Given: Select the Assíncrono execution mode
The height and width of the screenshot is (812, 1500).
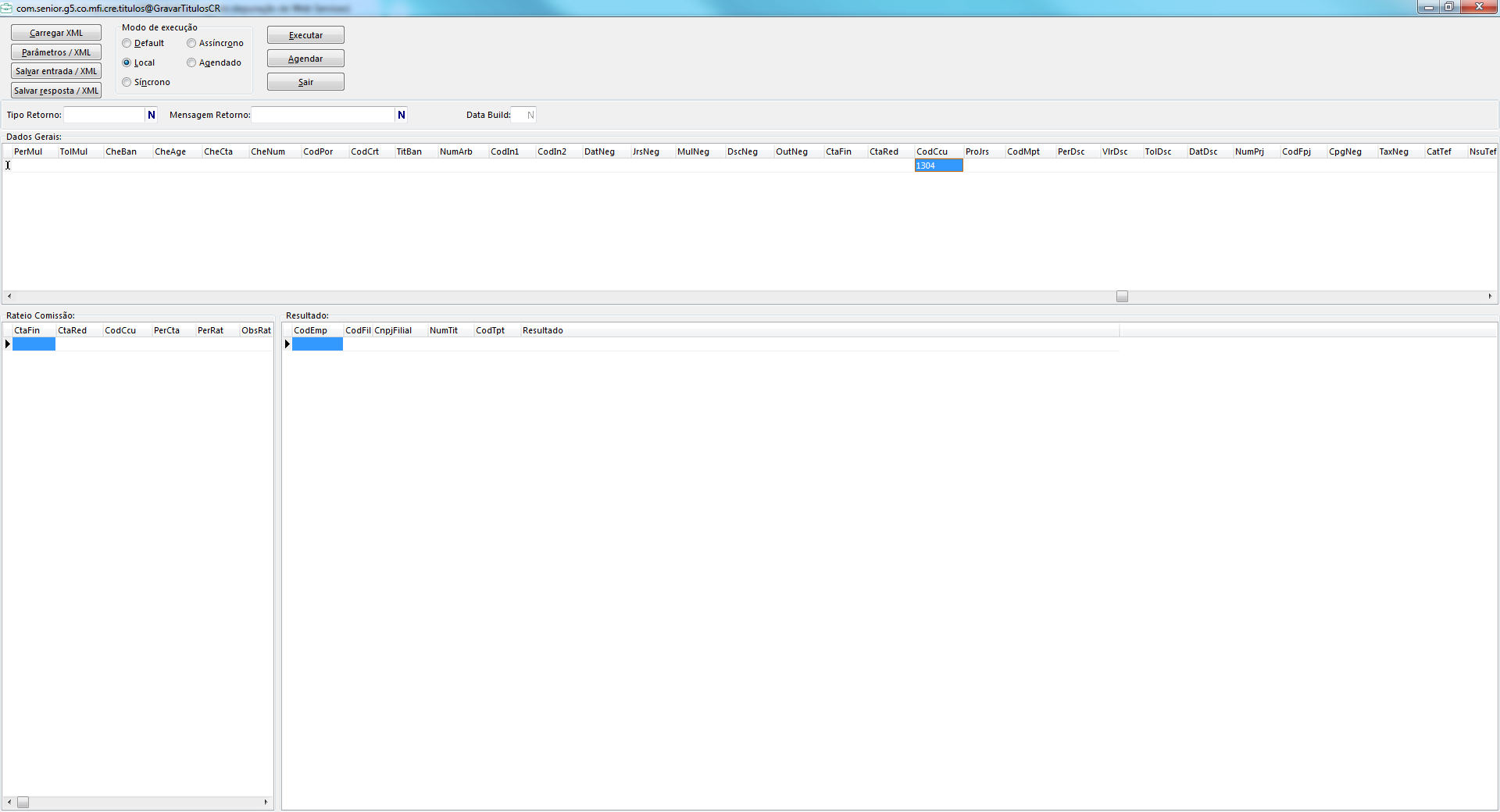Looking at the screenshot, I should click(191, 44).
